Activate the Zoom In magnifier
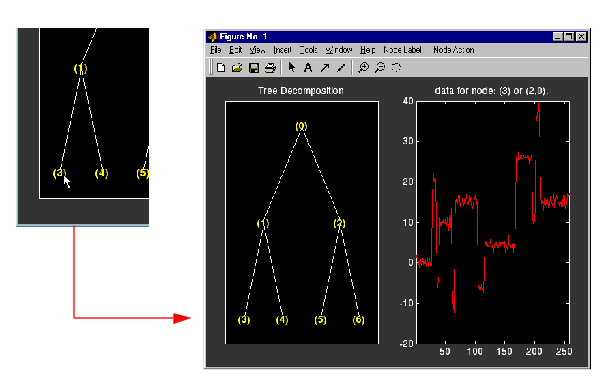600x383 pixels. click(364, 67)
